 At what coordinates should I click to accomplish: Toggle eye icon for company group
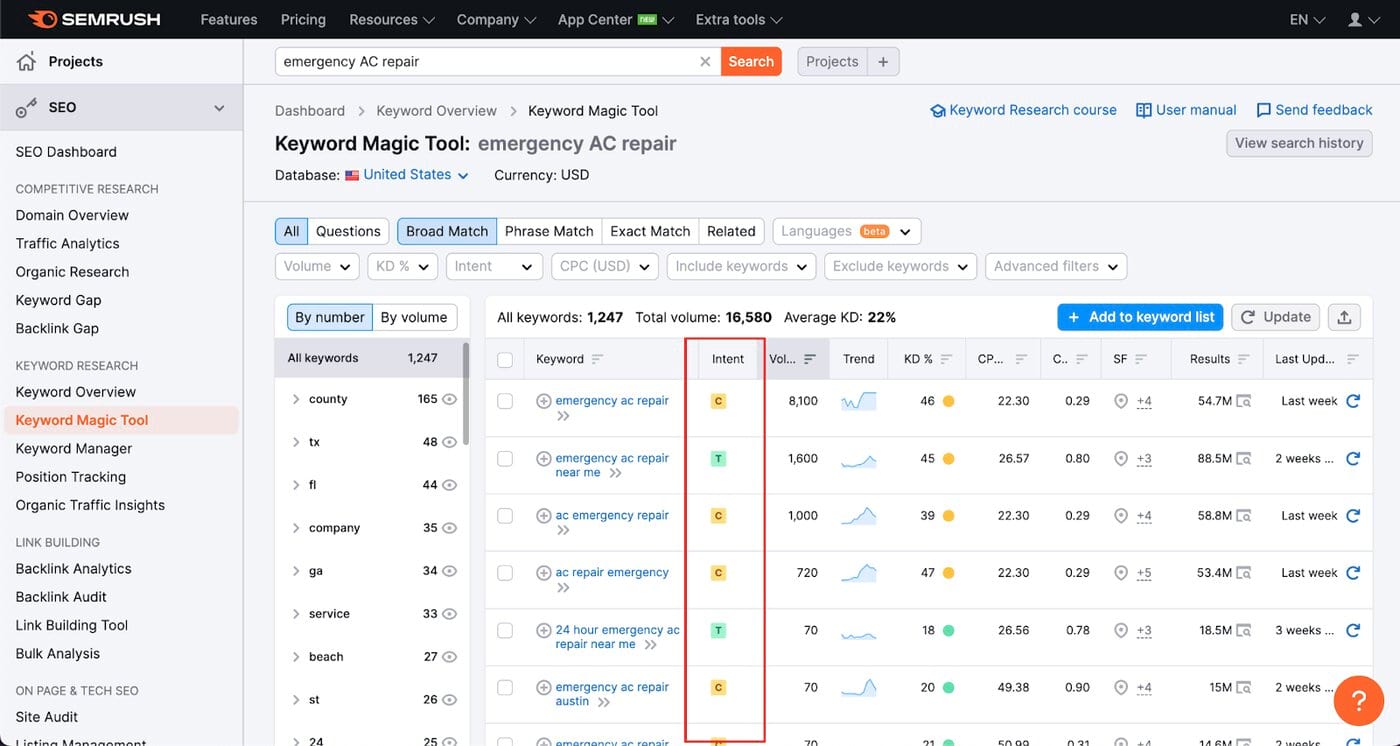click(x=450, y=528)
